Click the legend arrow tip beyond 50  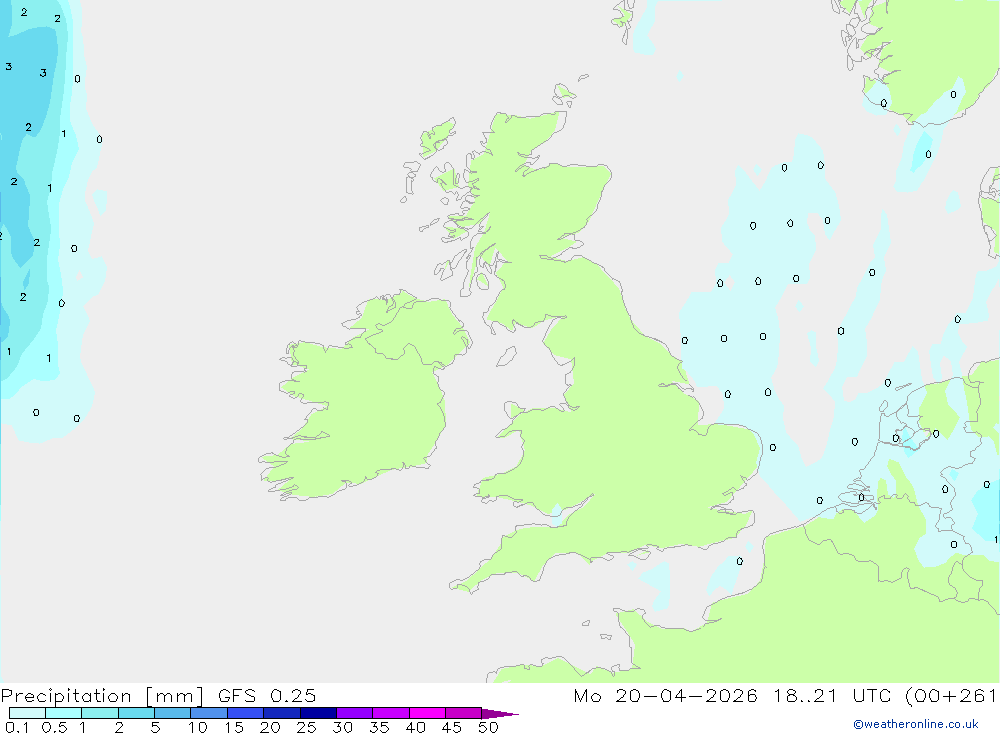[x=500, y=714]
